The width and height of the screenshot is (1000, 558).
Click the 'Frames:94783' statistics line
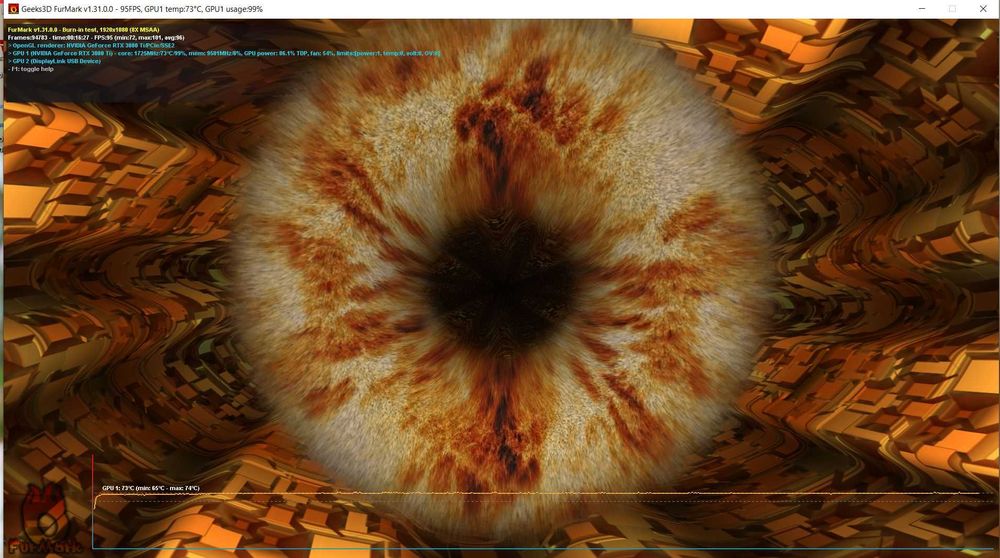[96, 38]
